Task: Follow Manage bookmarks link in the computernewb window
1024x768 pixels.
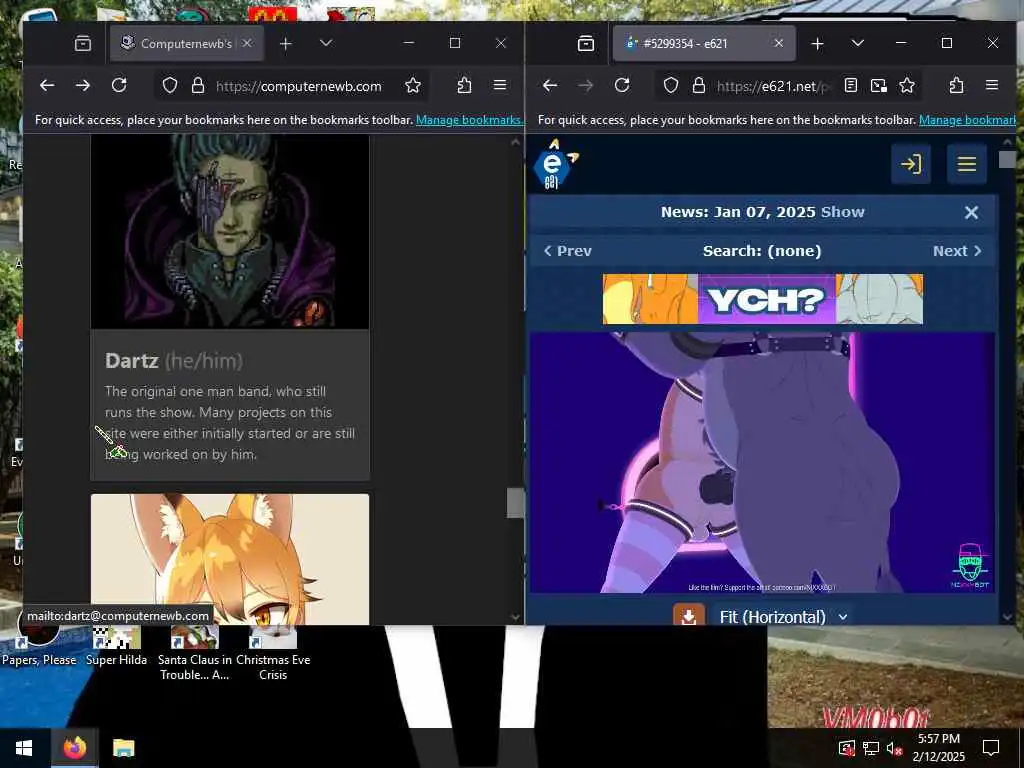Action: (468, 120)
